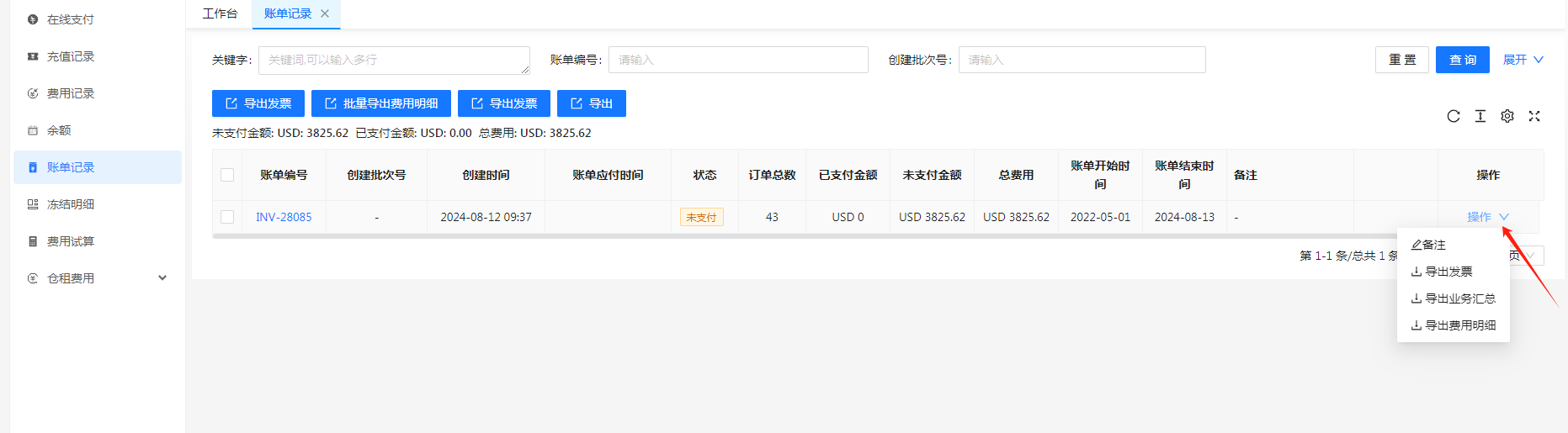1568x433 pixels.
Task: Click the row height adjustment icon
Action: point(1480,116)
